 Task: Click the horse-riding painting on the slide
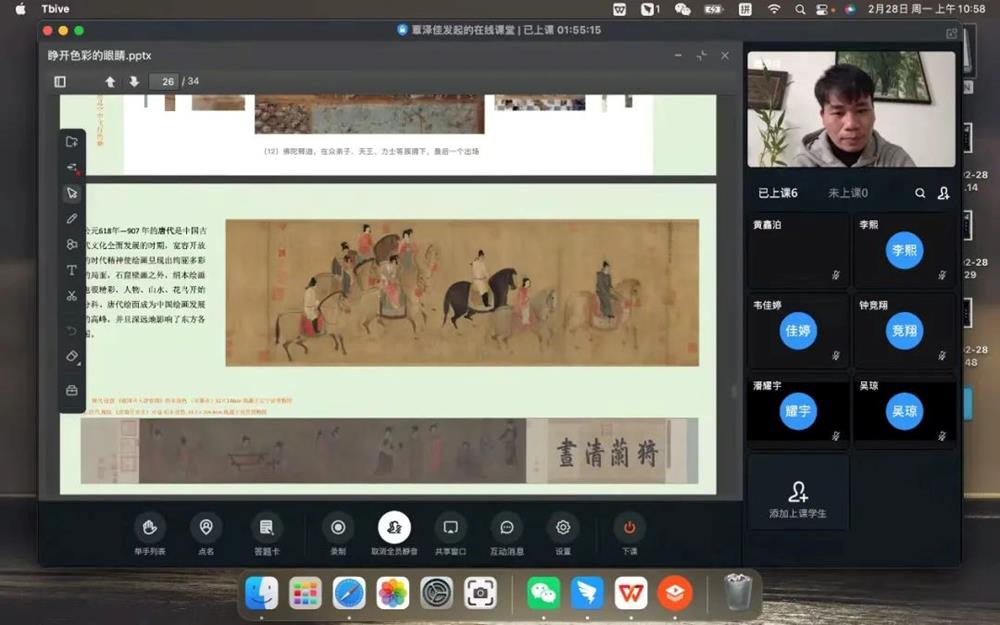462,293
